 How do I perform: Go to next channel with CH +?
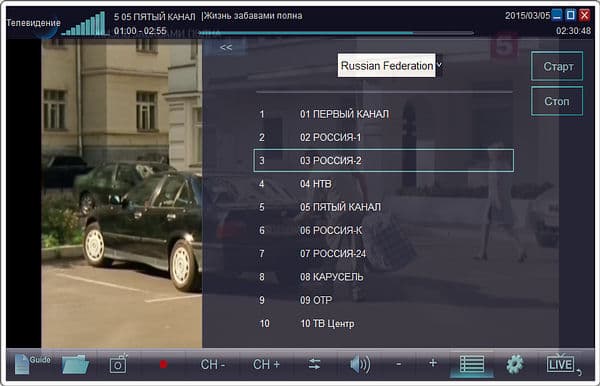[266, 365]
